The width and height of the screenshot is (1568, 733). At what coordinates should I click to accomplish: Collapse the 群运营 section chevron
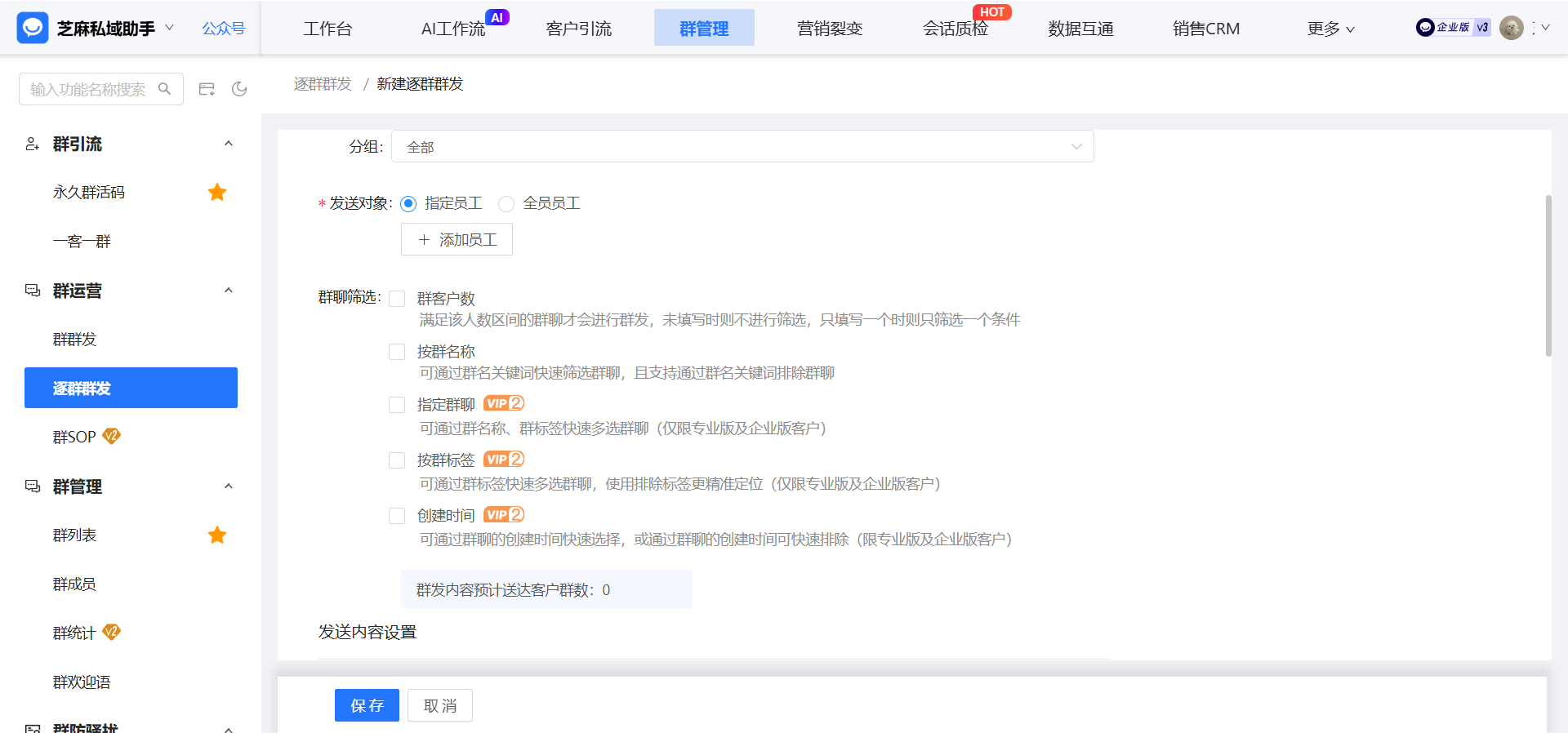(x=229, y=291)
